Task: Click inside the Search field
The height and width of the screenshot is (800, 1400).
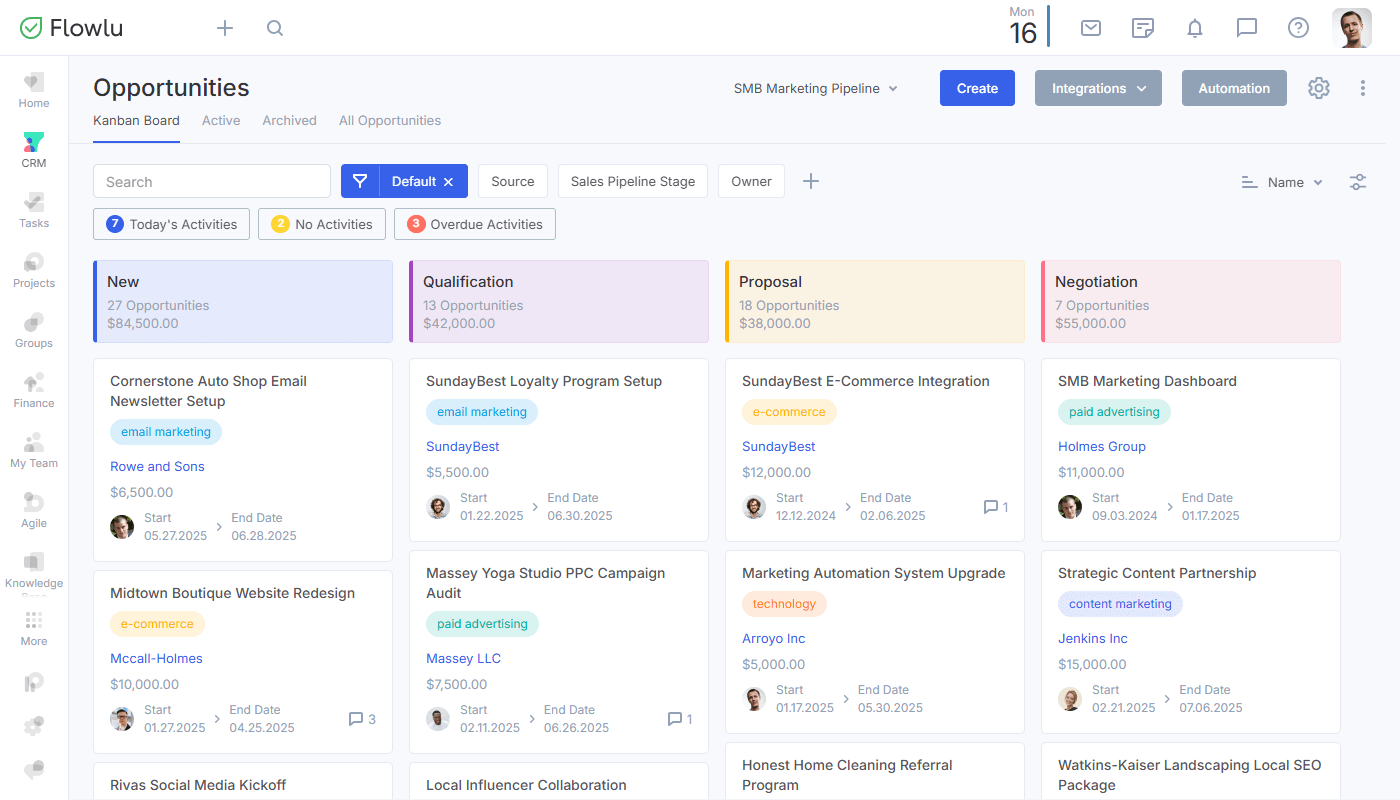Action: pos(211,181)
